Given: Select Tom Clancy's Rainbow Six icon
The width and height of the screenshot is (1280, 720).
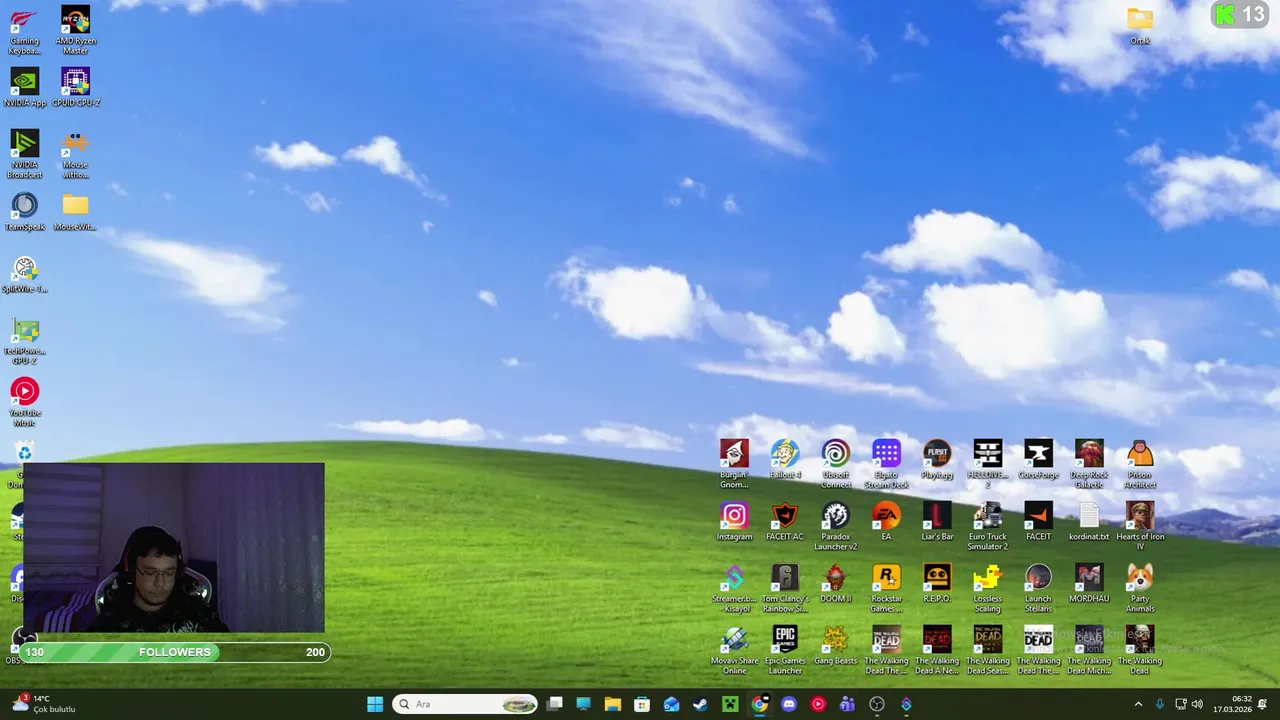Looking at the screenshot, I should pyautogui.click(x=785, y=589).
